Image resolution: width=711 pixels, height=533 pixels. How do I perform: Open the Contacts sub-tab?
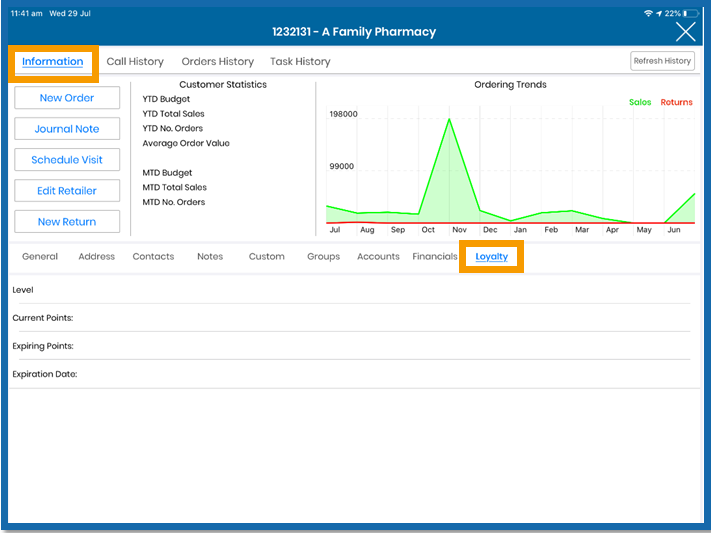pos(153,256)
